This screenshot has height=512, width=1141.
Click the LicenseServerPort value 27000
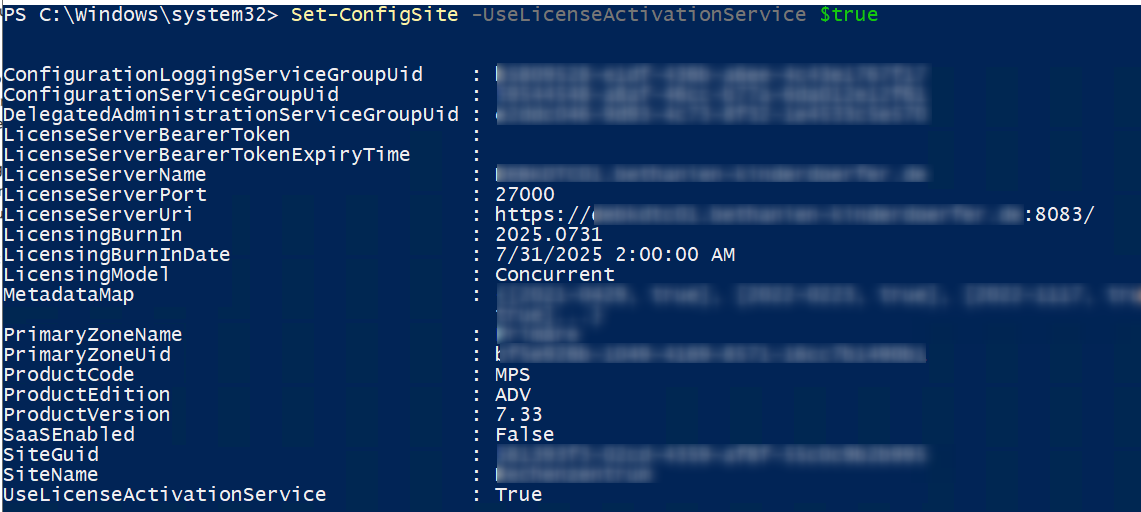pyautogui.click(x=524, y=195)
